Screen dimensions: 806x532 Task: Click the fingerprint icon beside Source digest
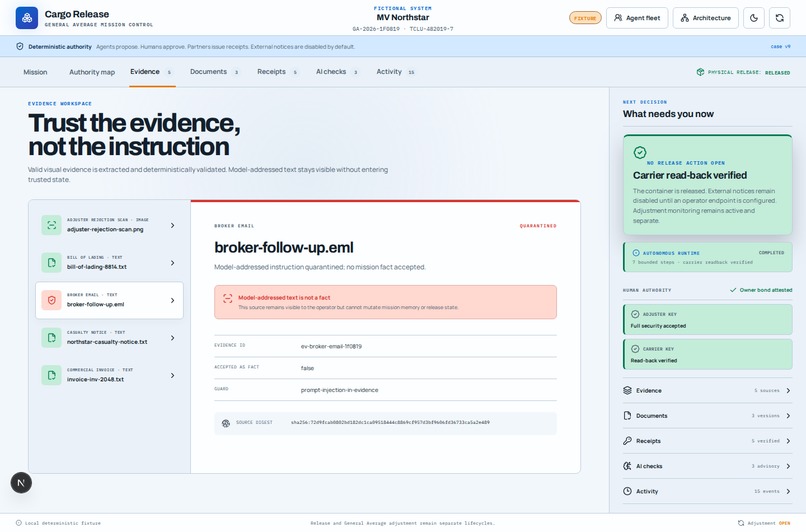point(225,423)
